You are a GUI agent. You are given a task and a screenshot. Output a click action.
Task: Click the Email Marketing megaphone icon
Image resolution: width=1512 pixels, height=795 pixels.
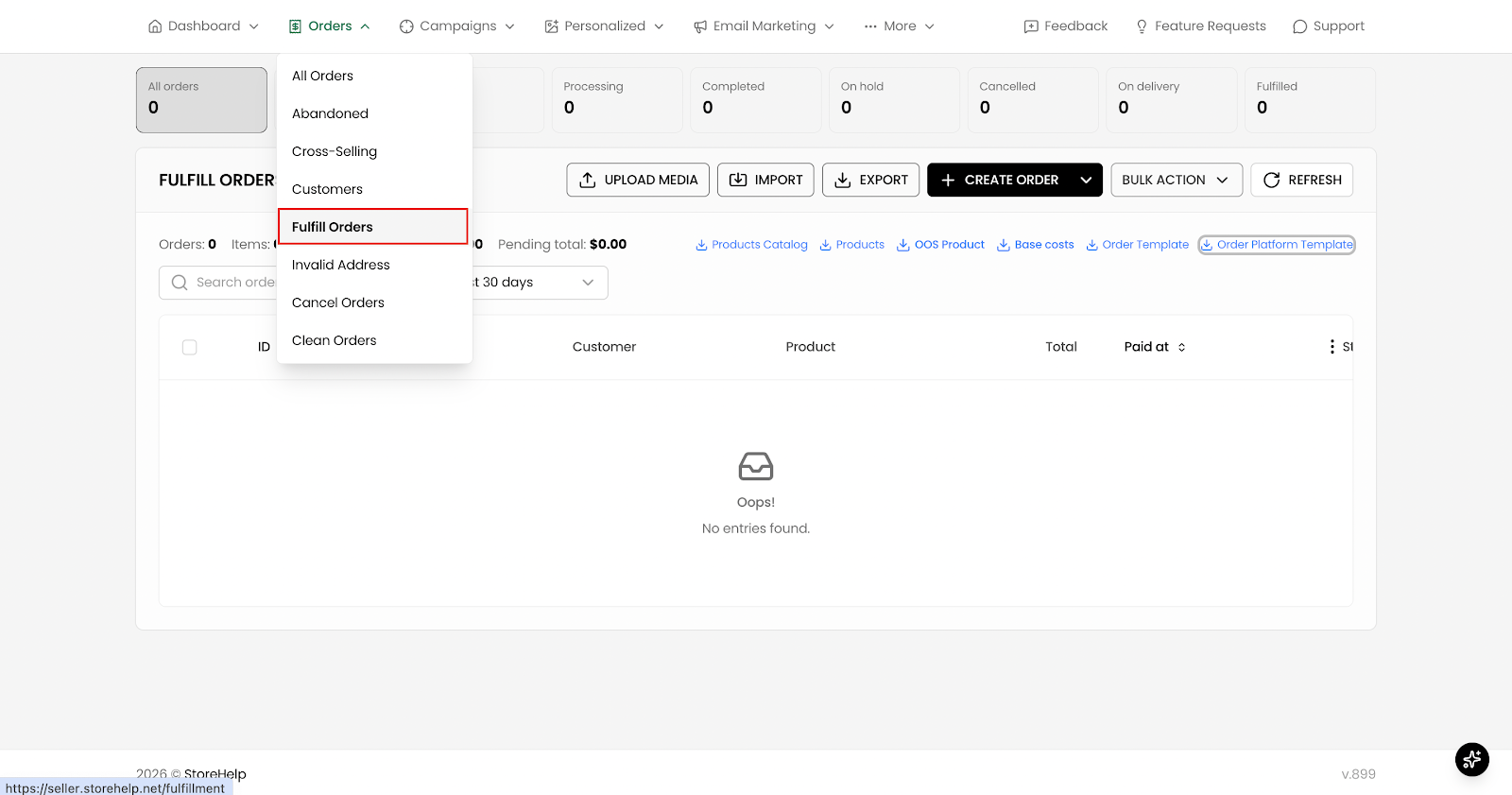click(700, 26)
